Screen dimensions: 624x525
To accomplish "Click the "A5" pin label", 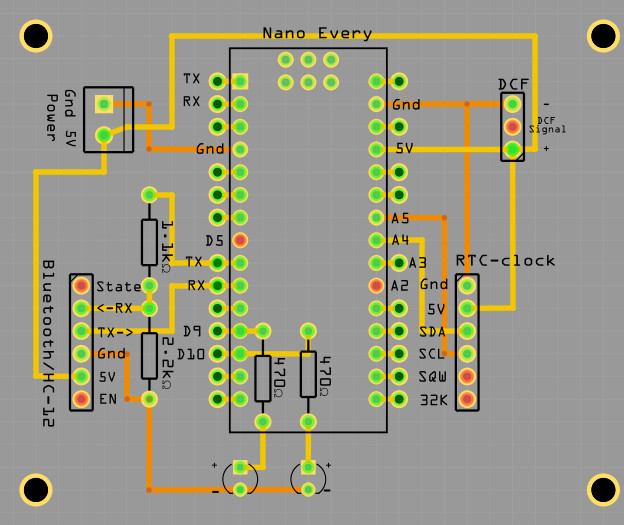I will [400, 218].
